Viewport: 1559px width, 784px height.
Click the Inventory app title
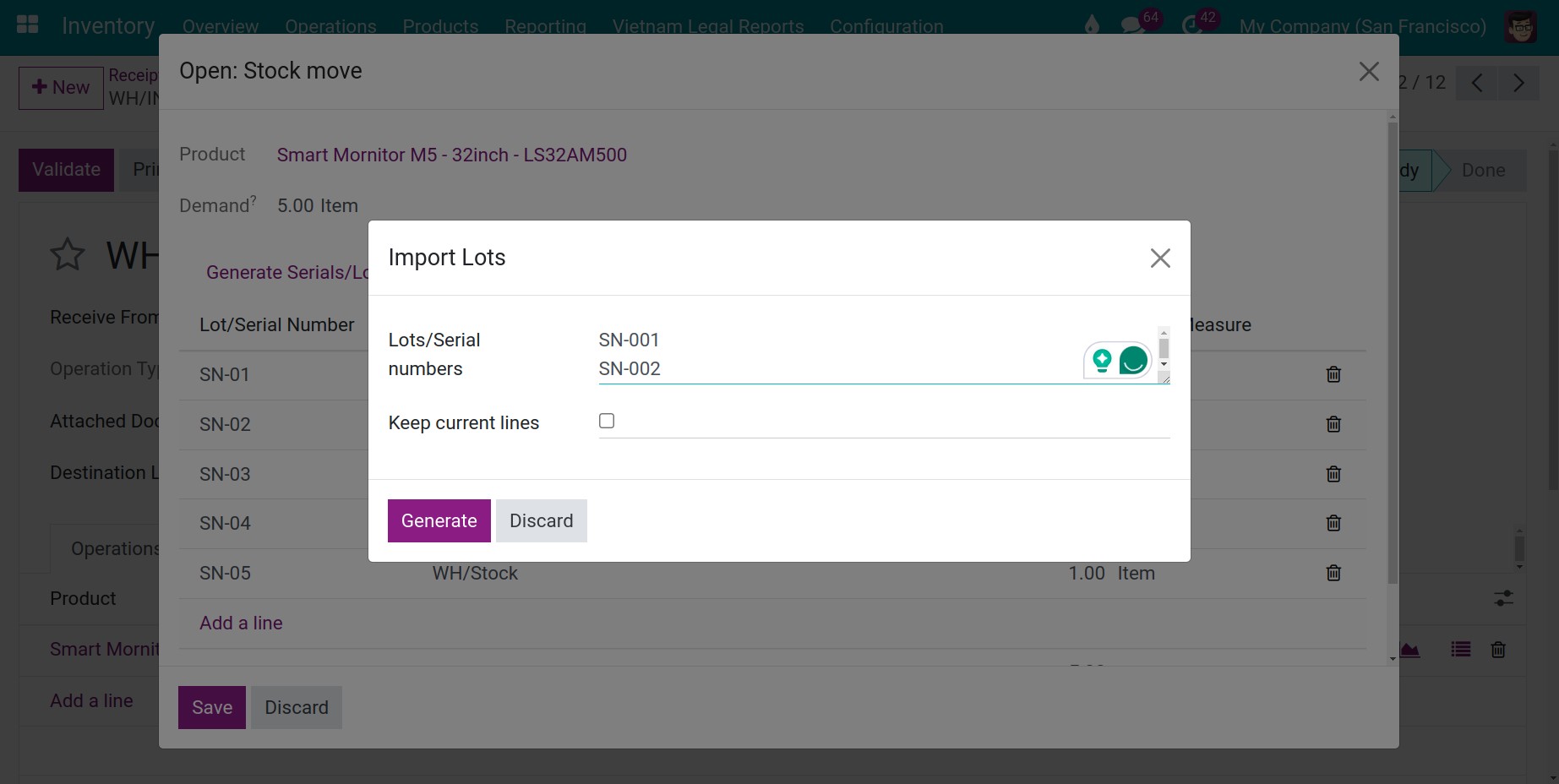(x=108, y=25)
